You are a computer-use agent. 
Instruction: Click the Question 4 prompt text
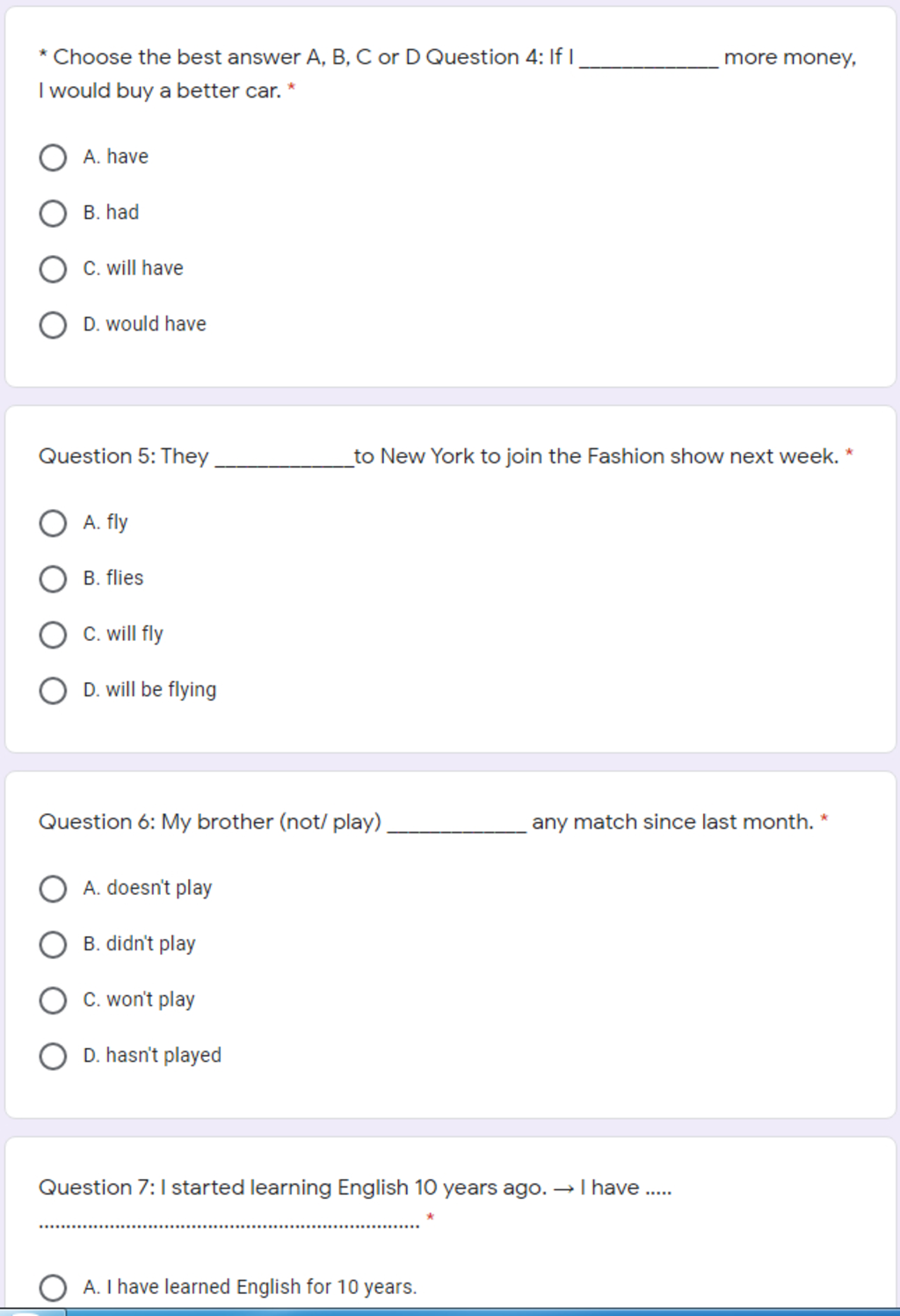pyautogui.click(x=447, y=74)
